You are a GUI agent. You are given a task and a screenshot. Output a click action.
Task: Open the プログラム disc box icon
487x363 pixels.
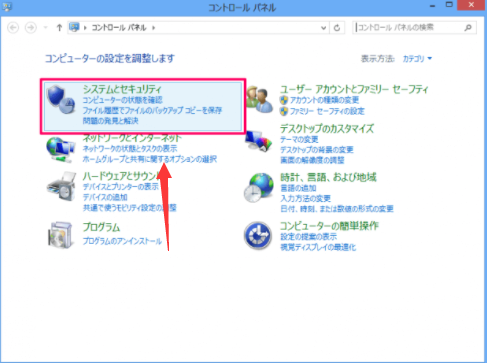(x=60, y=235)
